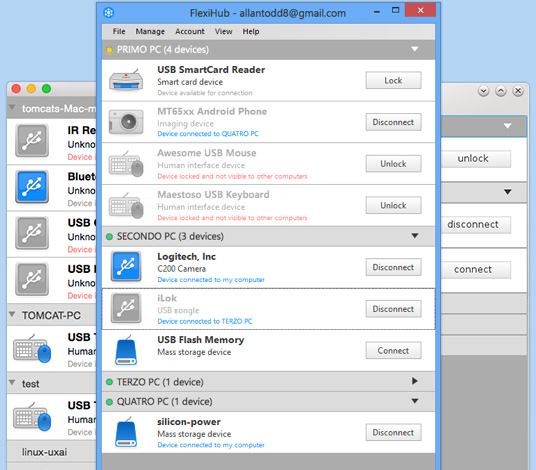Click the FlexiHub logo icon in title bar
536x470 pixels.
pyautogui.click(x=109, y=13)
